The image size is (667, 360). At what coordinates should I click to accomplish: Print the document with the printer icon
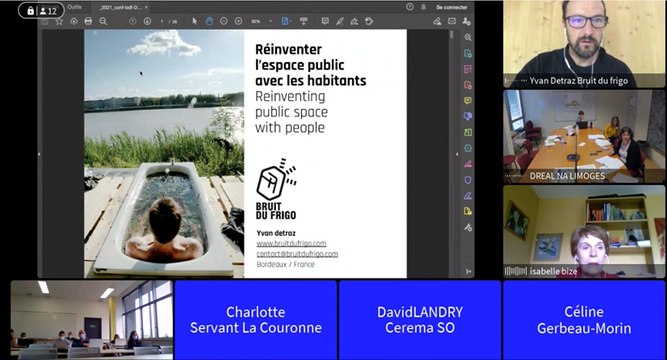point(88,21)
